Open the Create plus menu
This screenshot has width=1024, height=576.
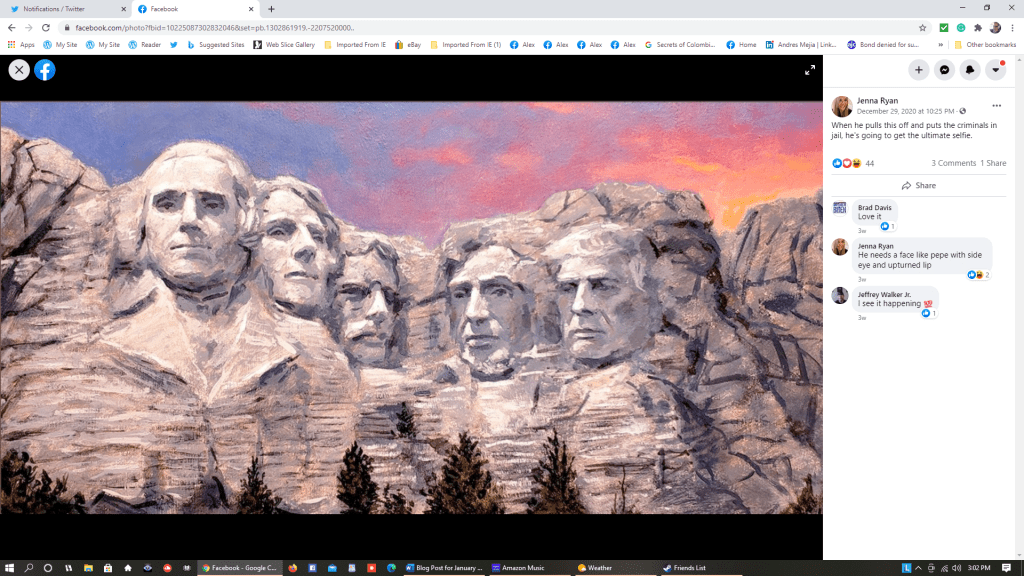(x=919, y=70)
